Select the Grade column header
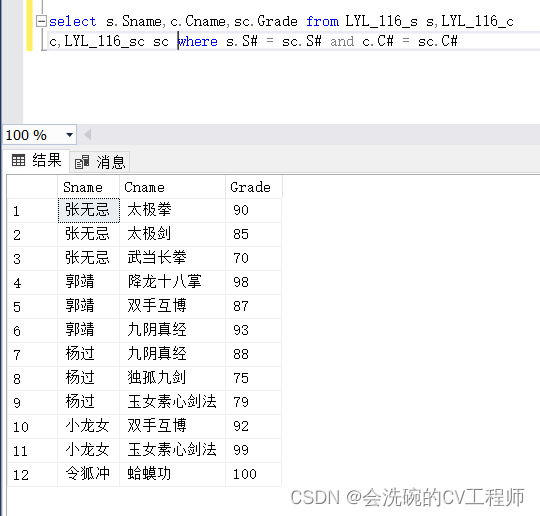 [x=254, y=187]
